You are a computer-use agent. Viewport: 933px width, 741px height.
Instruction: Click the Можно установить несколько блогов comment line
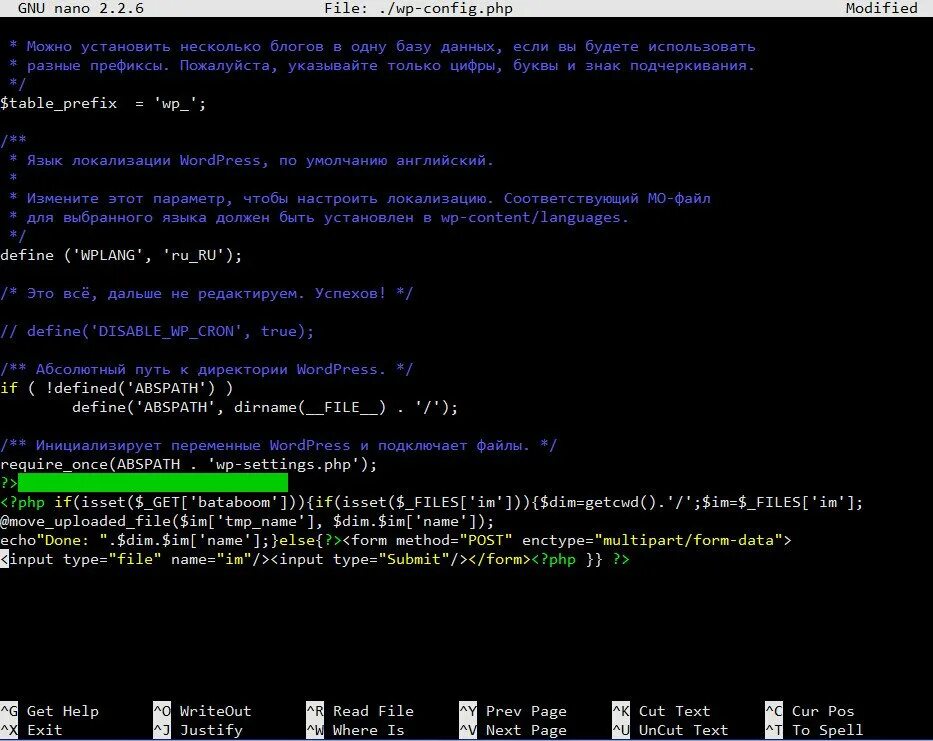click(x=382, y=46)
